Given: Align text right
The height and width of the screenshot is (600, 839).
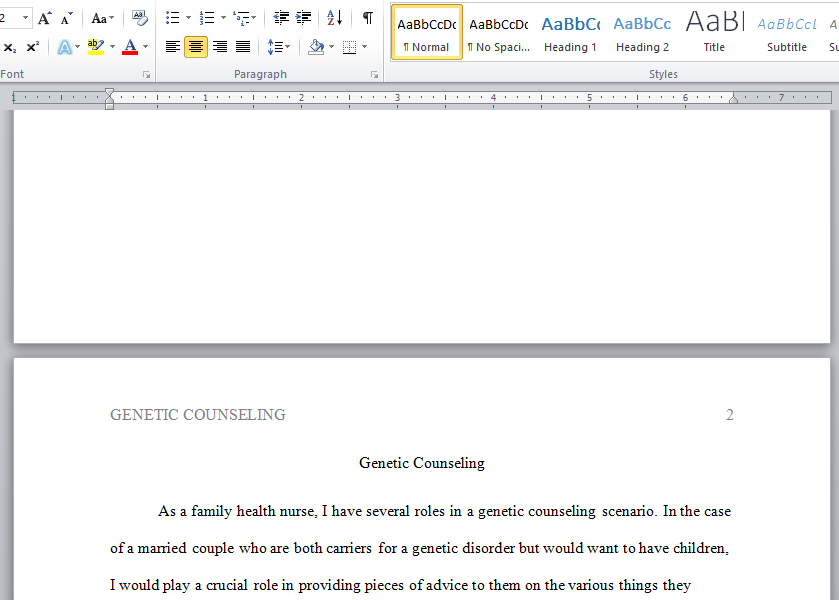Looking at the screenshot, I should 219,47.
